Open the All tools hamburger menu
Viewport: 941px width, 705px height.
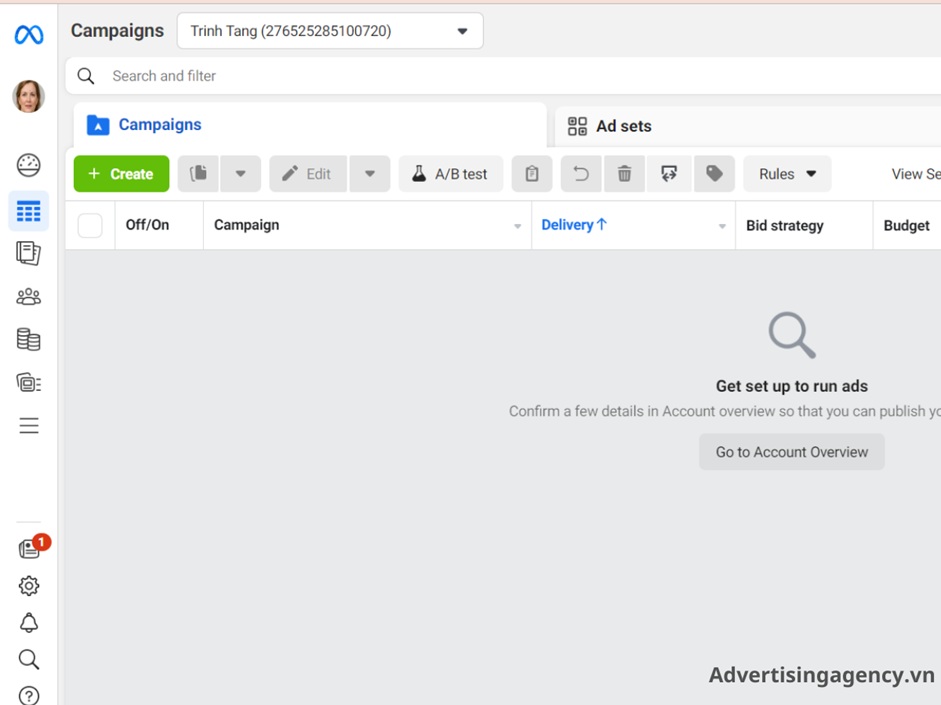click(x=28, y=425)
